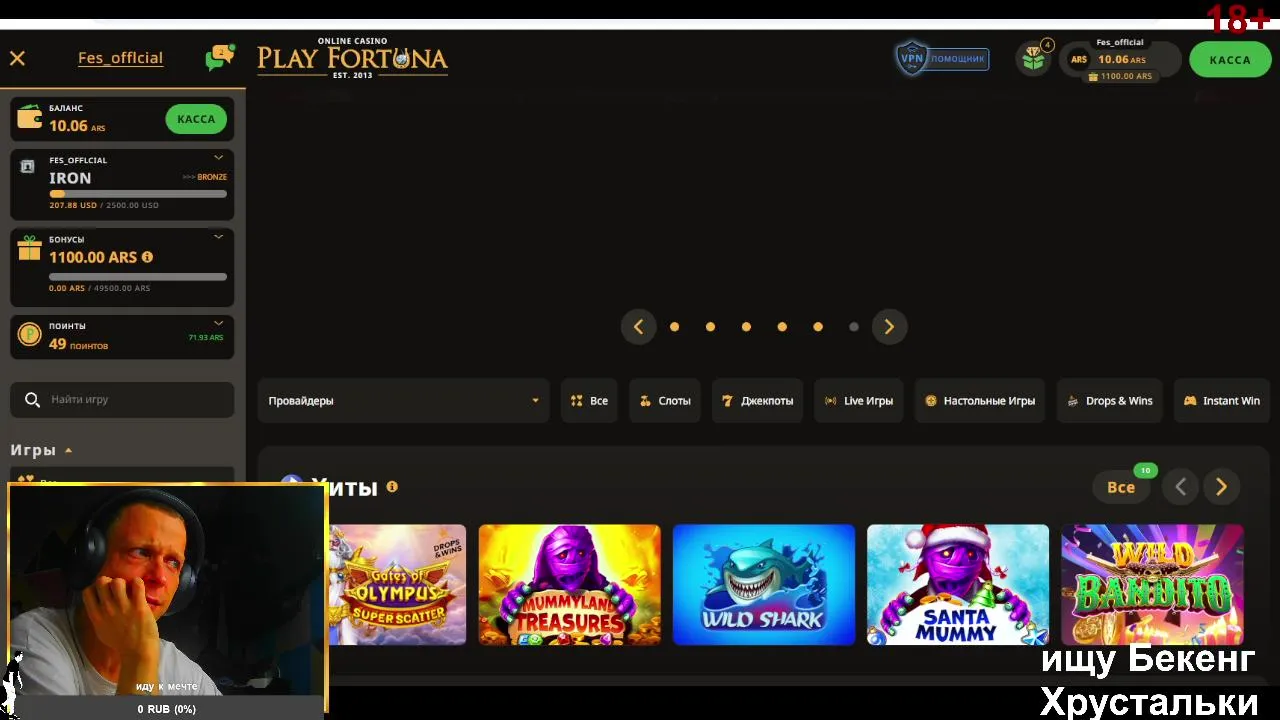Image resolution: width=1280 pixels, height=720 pixels.
Task: Select the fifth banner slide dot
Action: coord(818,327)
